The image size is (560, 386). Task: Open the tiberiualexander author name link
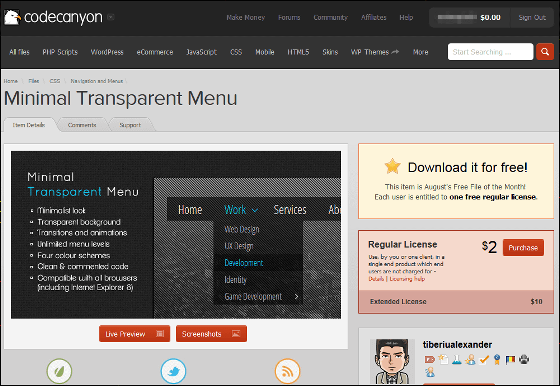pos(457,345)
